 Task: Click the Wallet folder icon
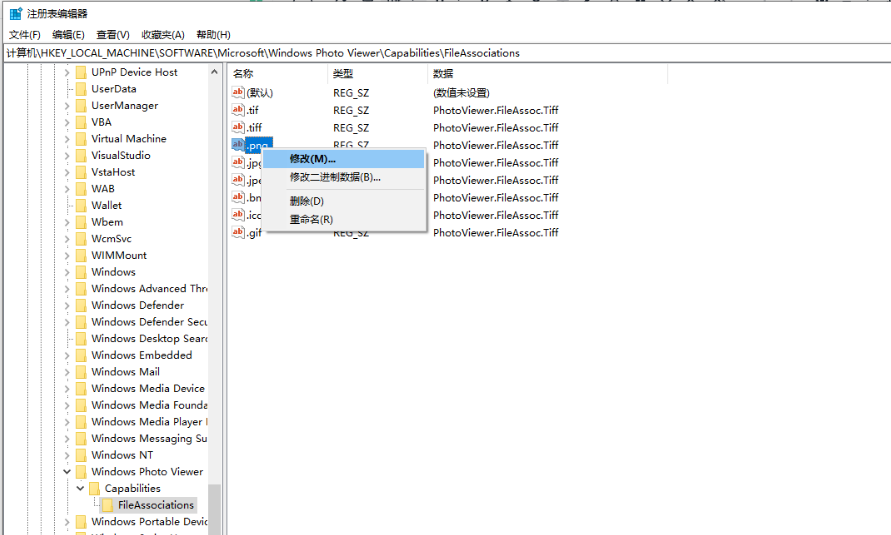click(81, 205)
